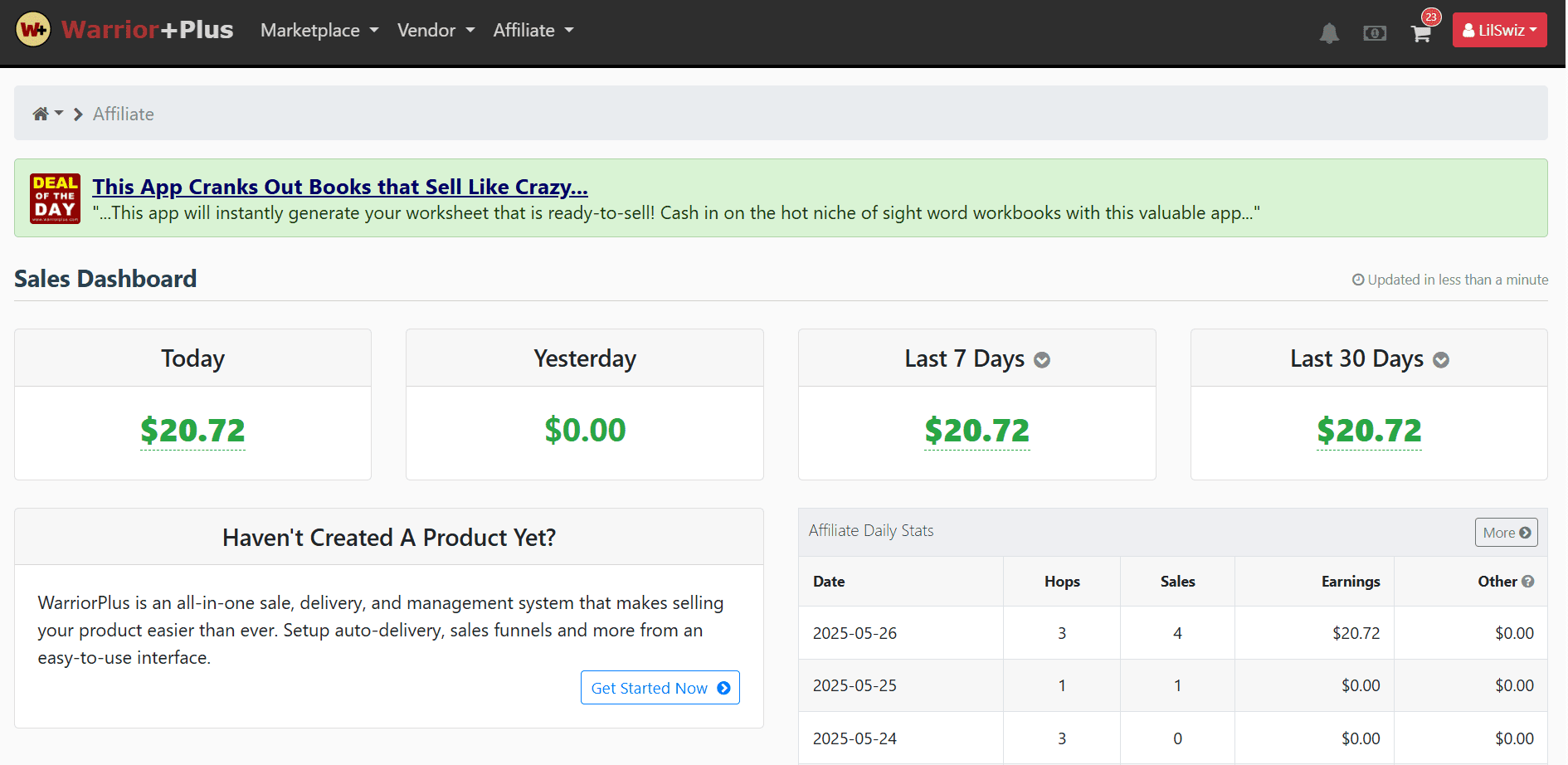Open the Last 30 Days dropdown arrow

point(1441,360)
